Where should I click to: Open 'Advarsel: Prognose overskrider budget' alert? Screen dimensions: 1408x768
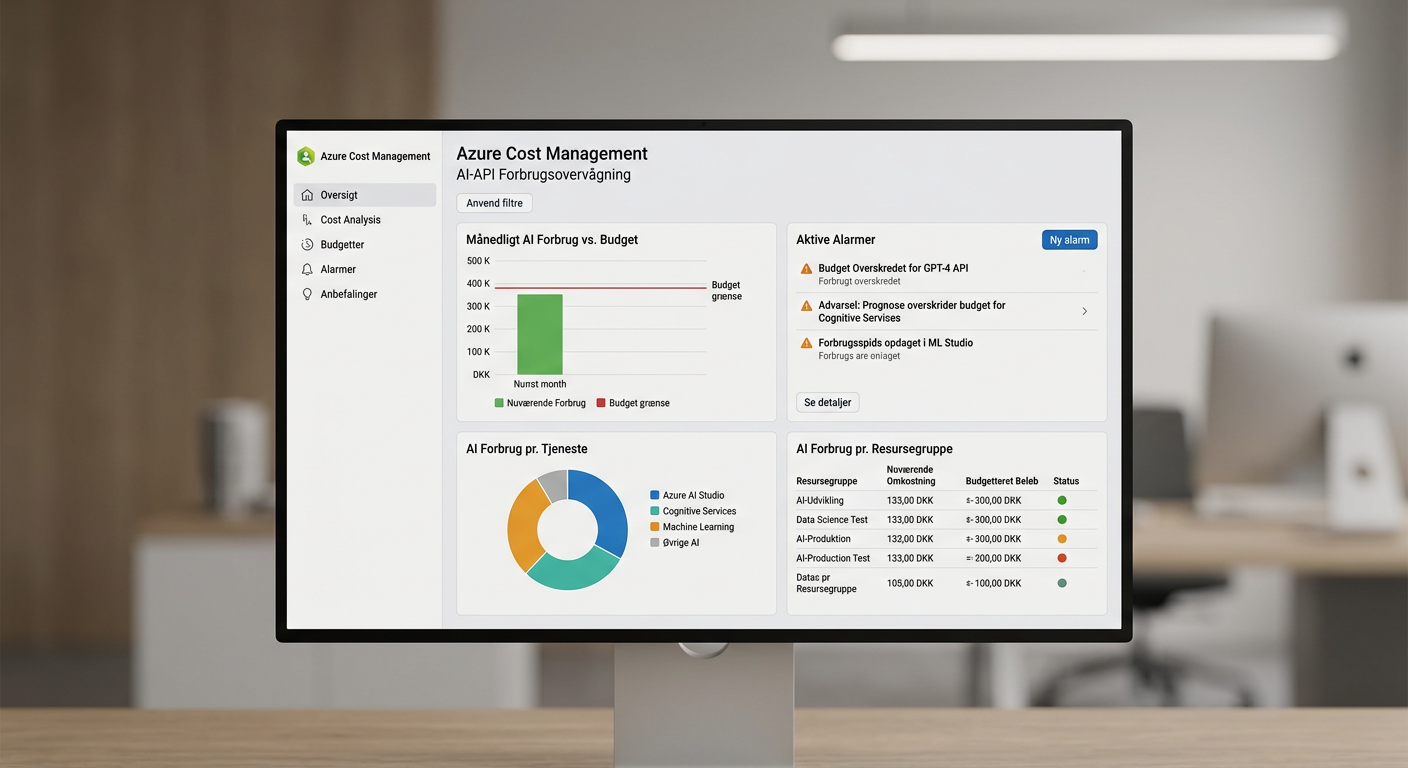click(947, 311)
